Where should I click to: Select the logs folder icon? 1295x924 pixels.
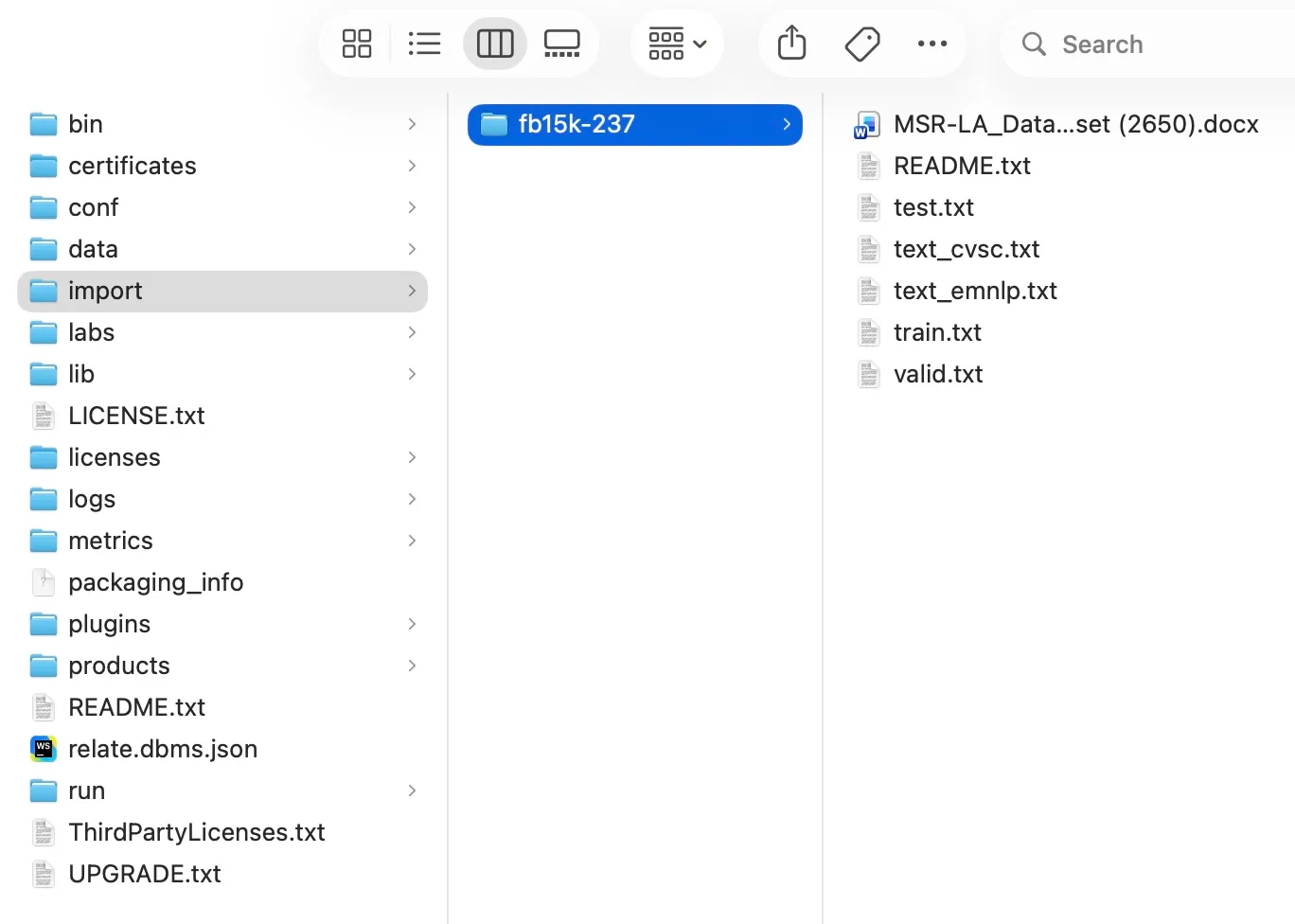pos(44,499)
